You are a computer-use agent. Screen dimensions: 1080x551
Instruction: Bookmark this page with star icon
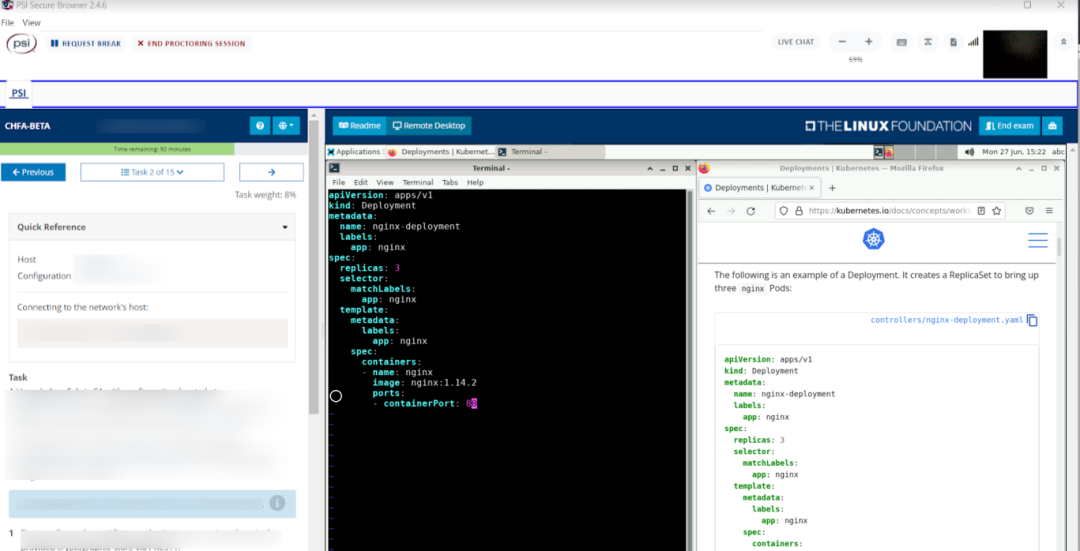[x=996, y=211]
